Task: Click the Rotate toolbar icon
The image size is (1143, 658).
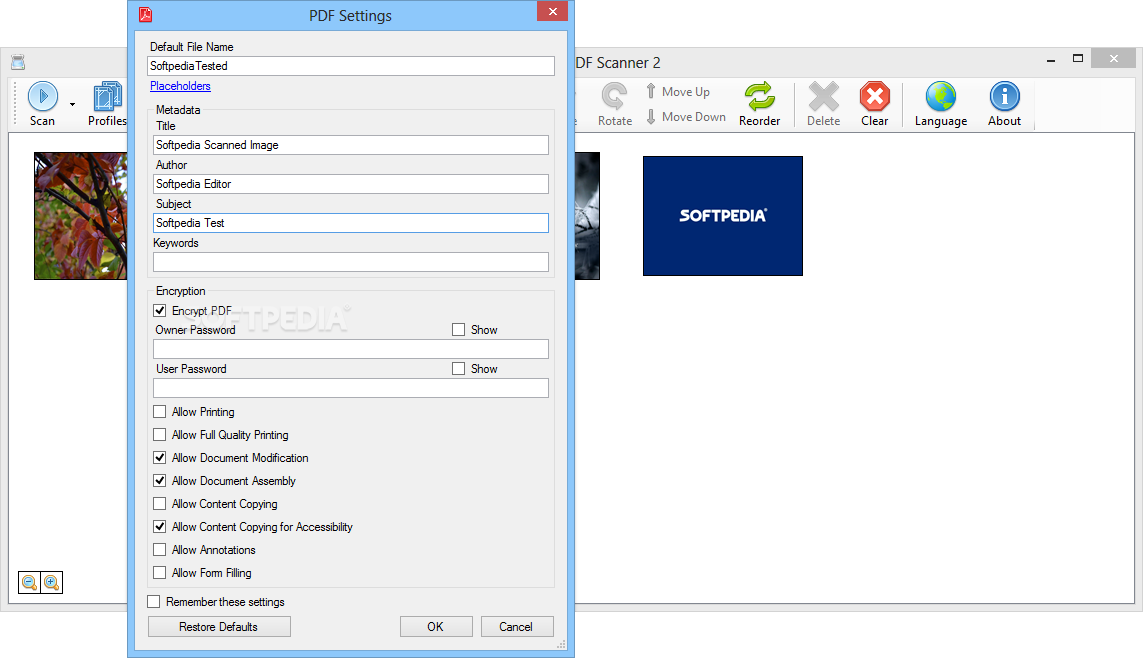Action: click(615, 96)
